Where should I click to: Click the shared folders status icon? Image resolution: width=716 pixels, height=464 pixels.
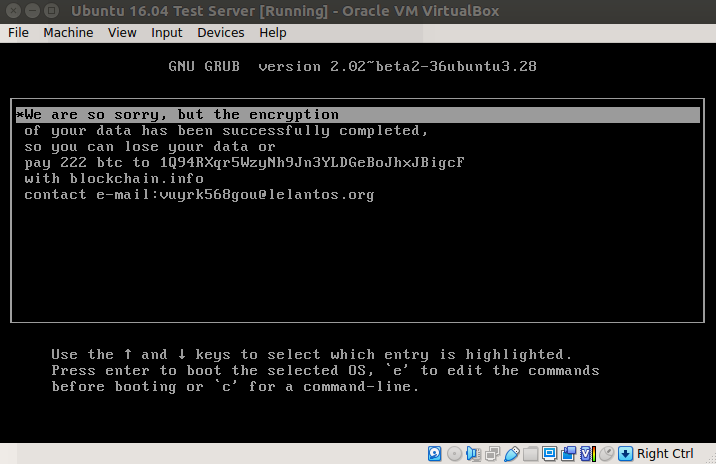tap(530, 453)
